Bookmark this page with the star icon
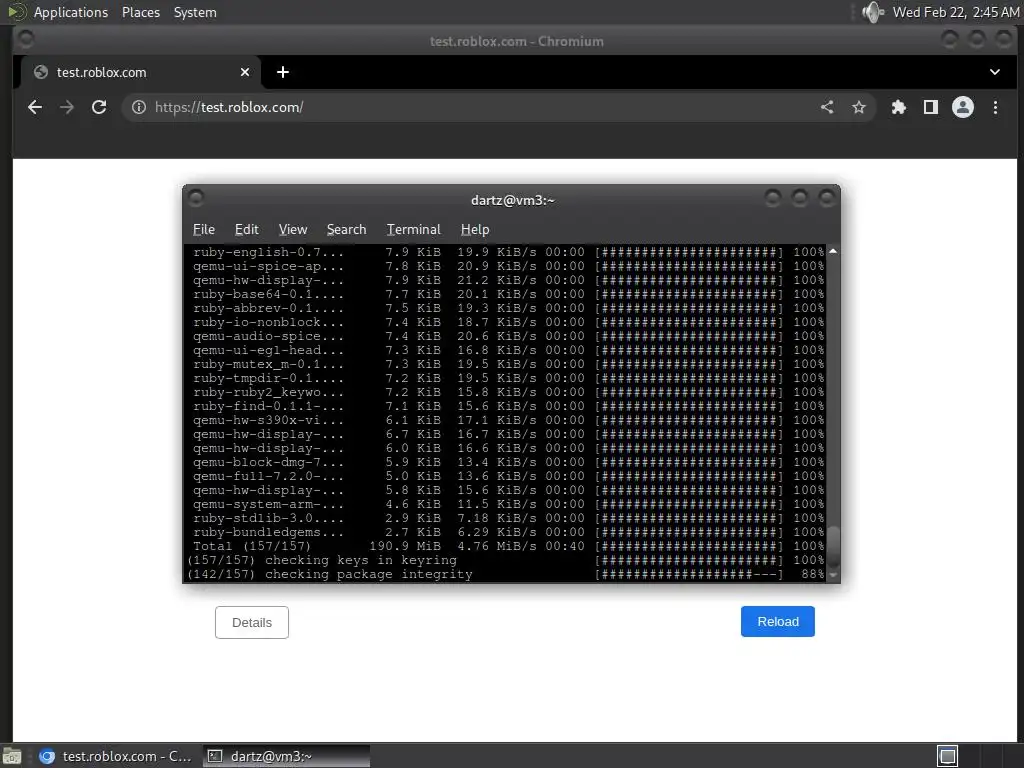1024x768 pixels. [859, 107]
